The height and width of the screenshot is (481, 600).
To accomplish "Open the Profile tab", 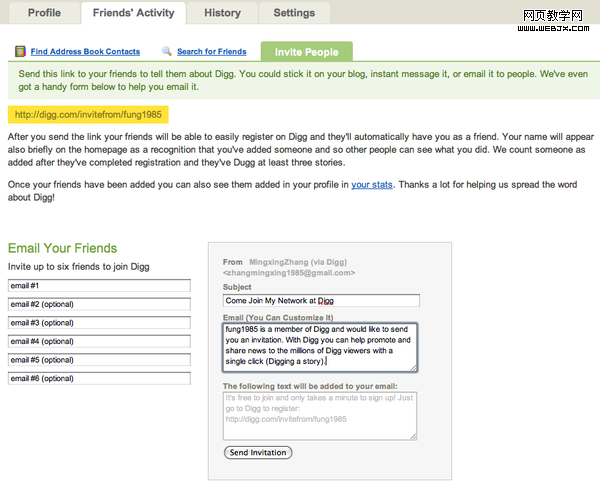I will (x=42, y=13).
